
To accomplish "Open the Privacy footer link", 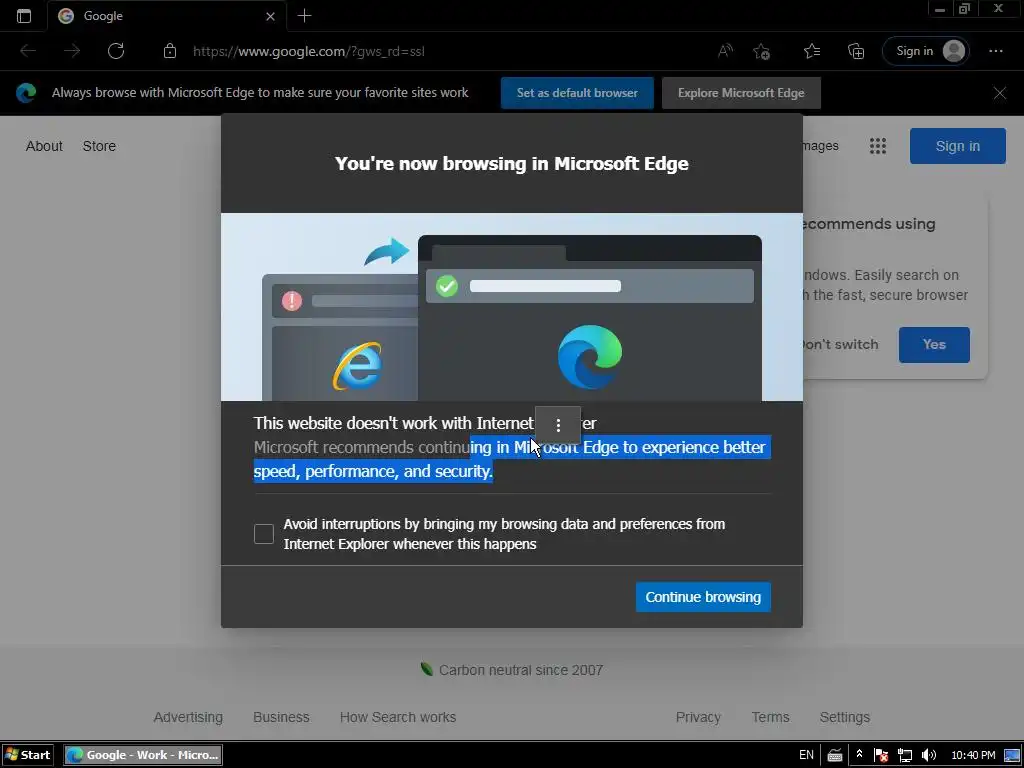I will click(698, 717).
